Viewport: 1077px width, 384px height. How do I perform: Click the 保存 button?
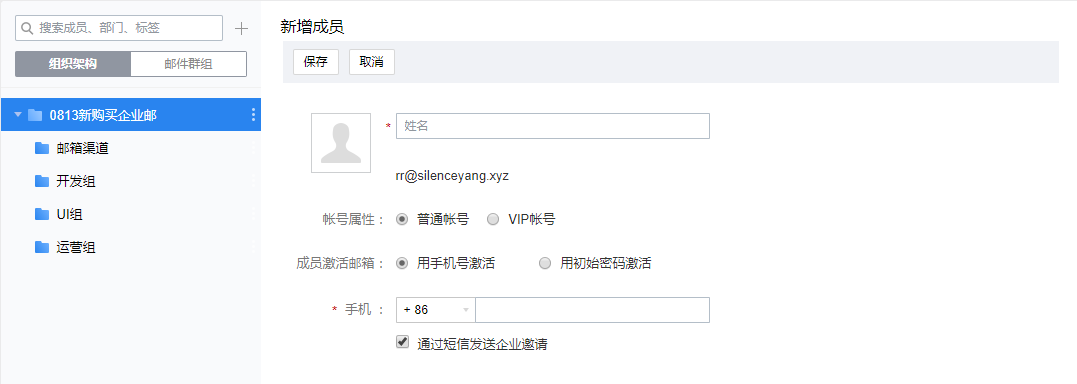click(316, 62)
